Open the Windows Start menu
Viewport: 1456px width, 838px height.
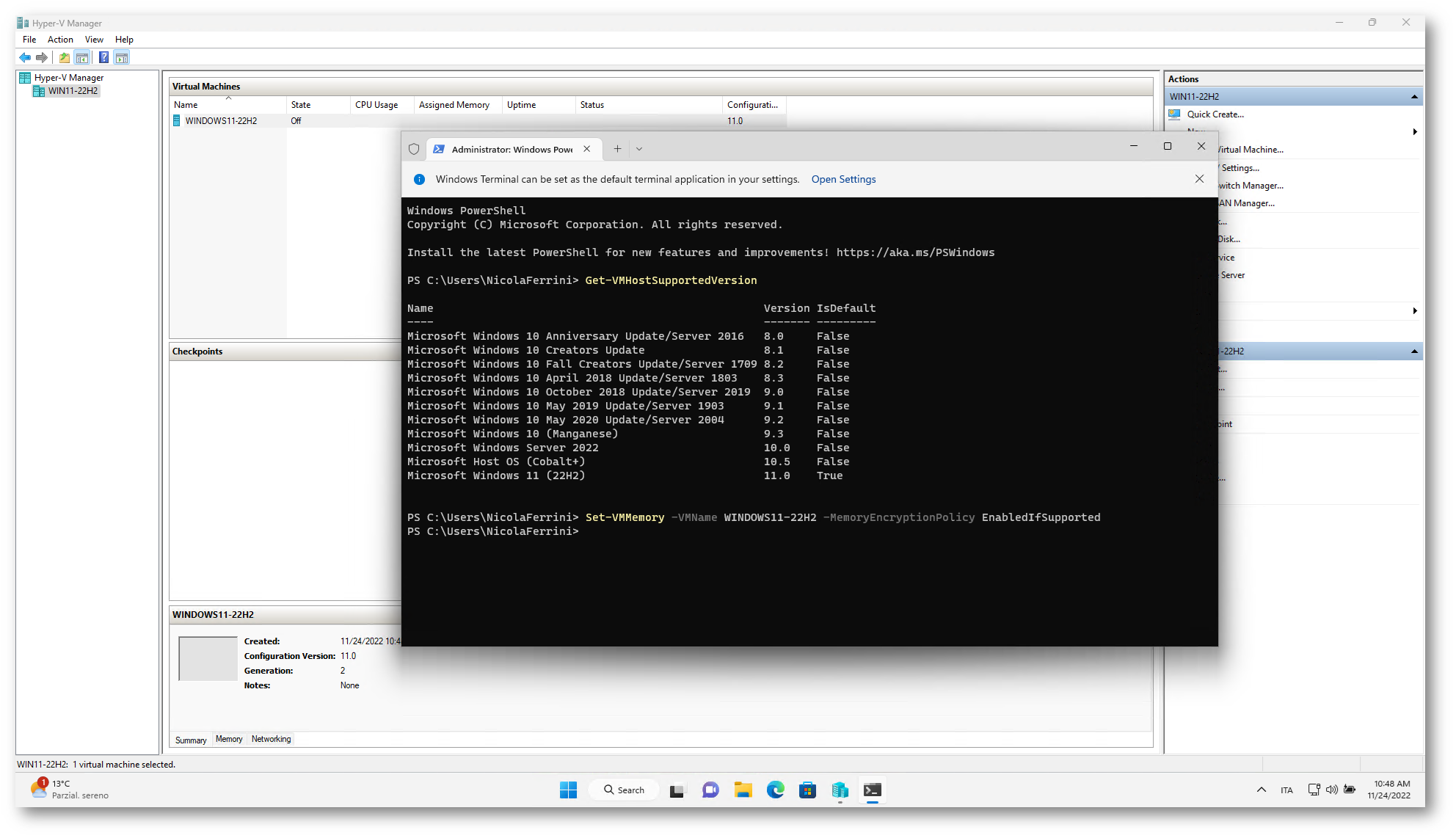569,790
